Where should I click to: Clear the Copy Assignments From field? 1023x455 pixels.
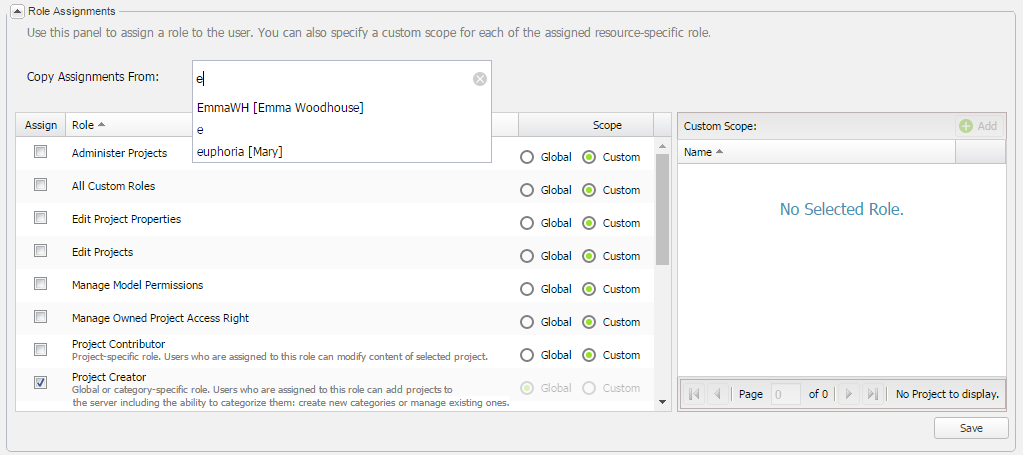point(480,79)
